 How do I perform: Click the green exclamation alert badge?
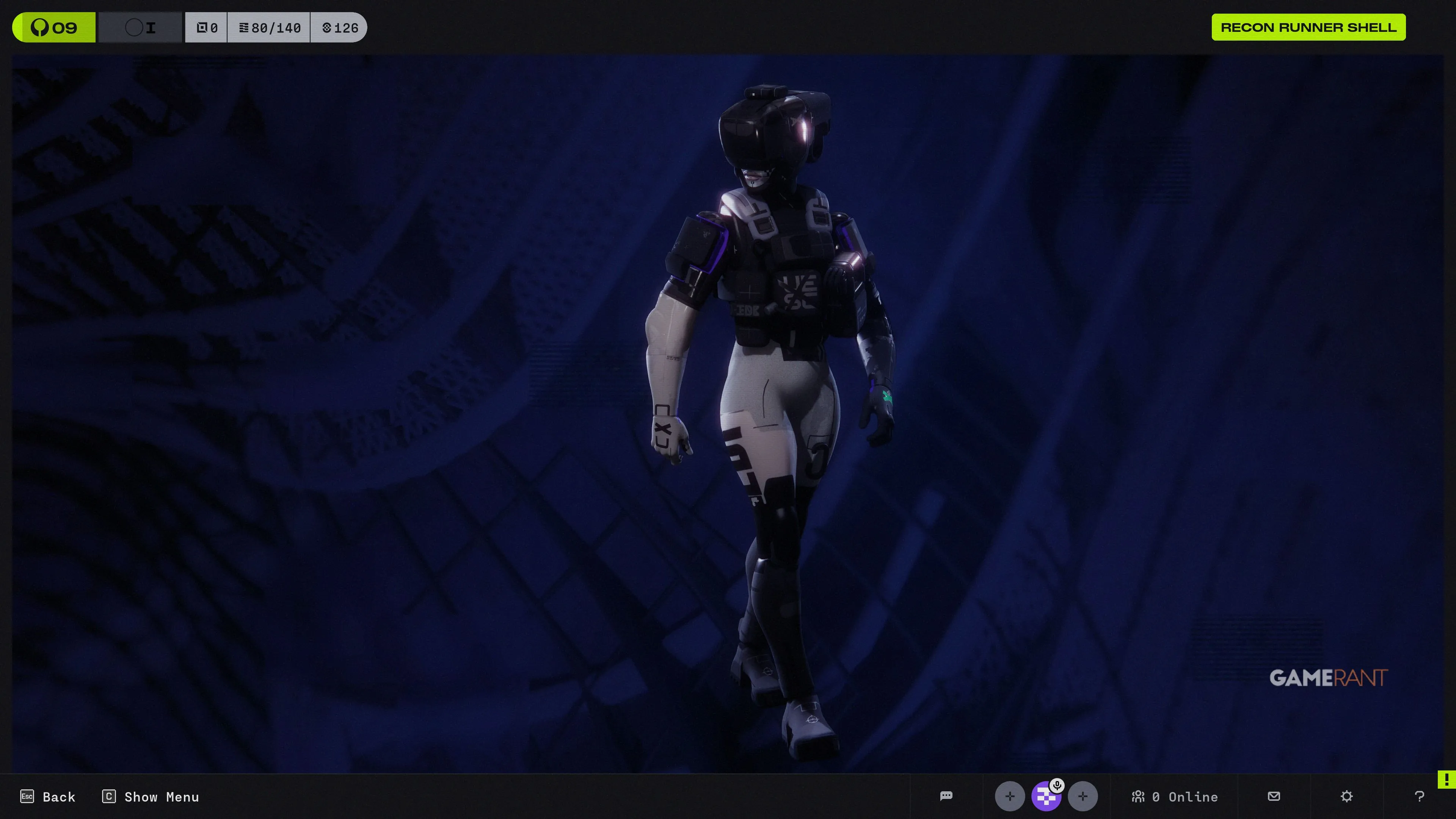tap(1447, 780)
